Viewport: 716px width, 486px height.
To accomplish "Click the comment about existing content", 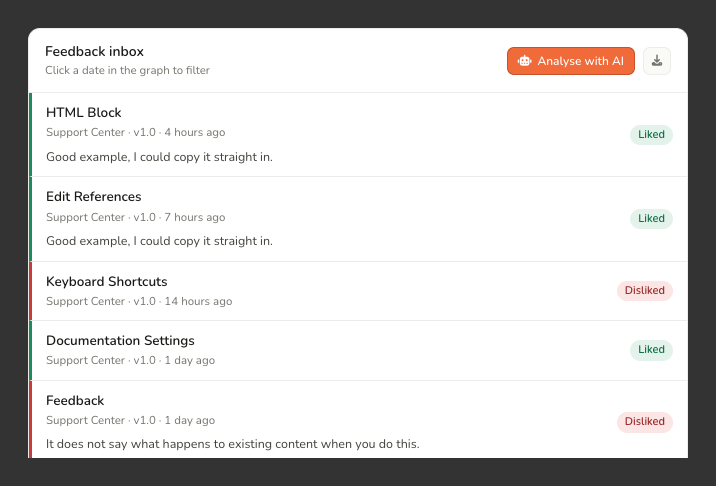I will click(233, 444).
